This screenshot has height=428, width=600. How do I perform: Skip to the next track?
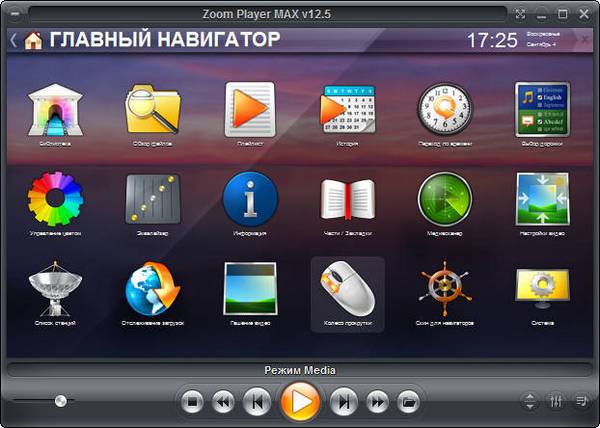coord(344,402)
